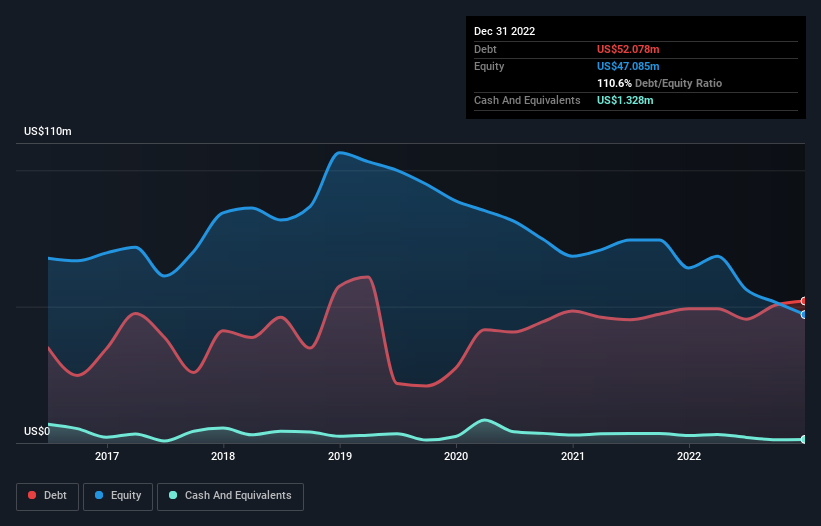This screenshot has height=526, width=821.
Task: Click the US$0 y-axis label
Action: [37, 431]
